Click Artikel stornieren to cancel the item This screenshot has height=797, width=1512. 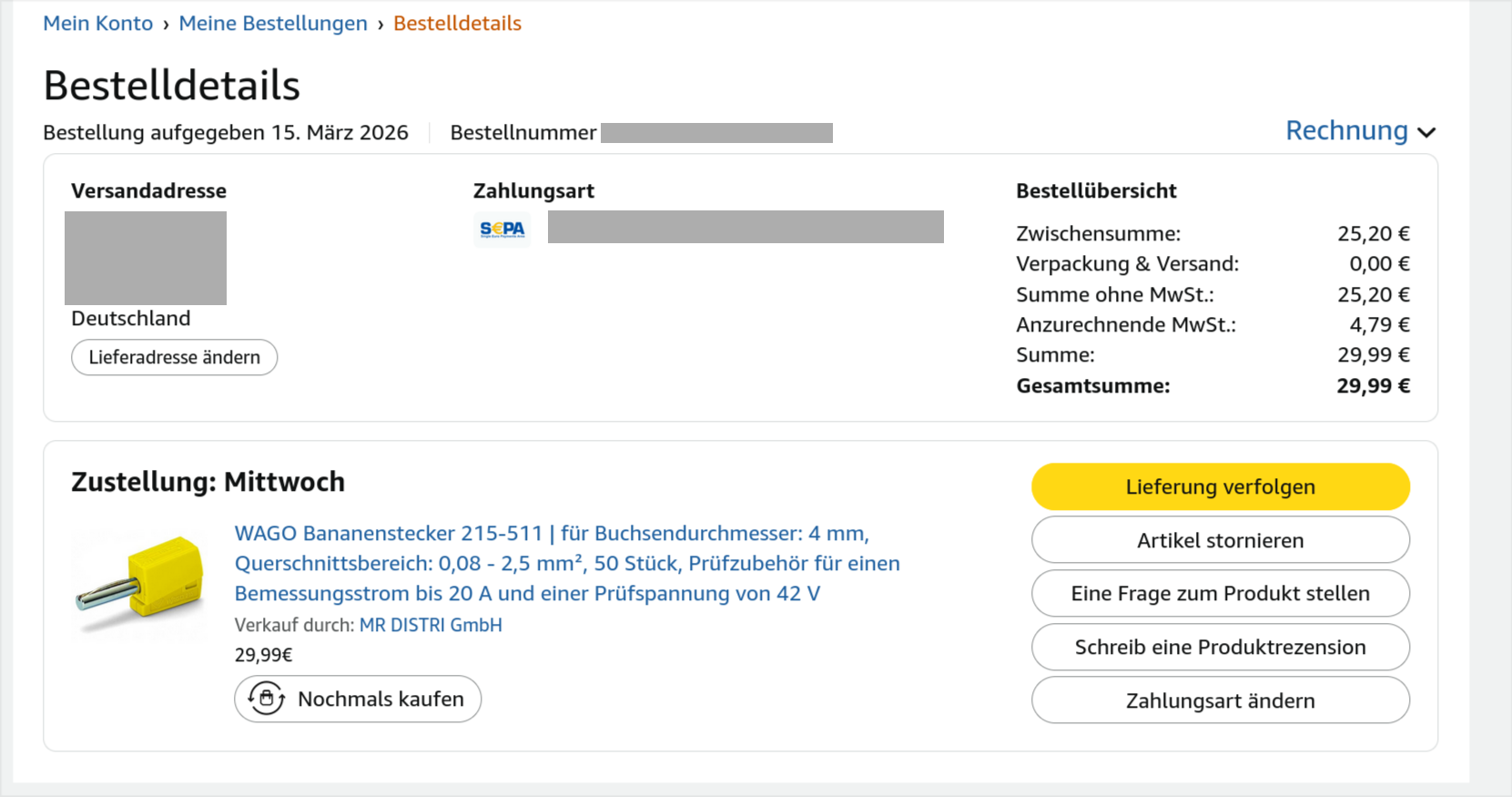(x=1220, y=540)
